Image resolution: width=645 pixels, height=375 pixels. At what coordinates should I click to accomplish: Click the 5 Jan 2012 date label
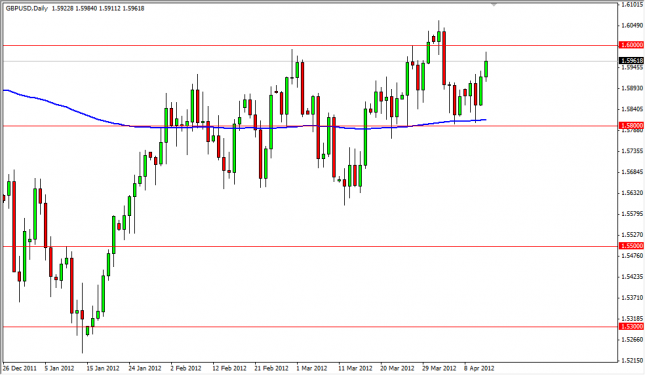(x=59, y=368)
